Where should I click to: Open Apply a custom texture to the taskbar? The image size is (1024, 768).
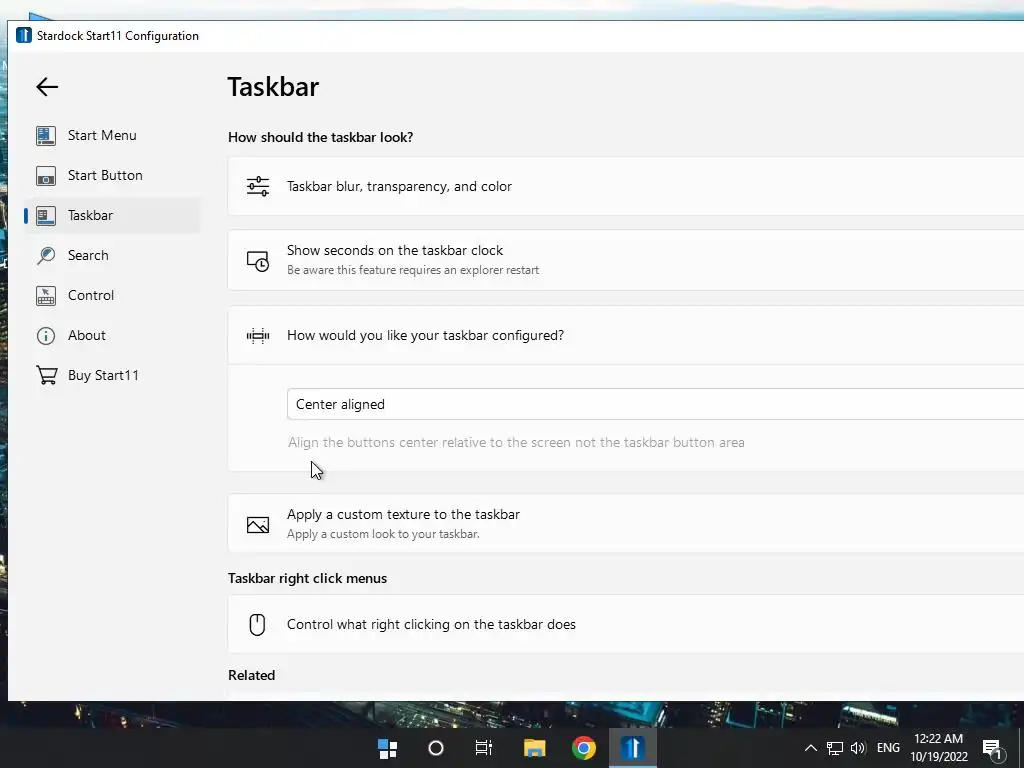click(626, 523)
